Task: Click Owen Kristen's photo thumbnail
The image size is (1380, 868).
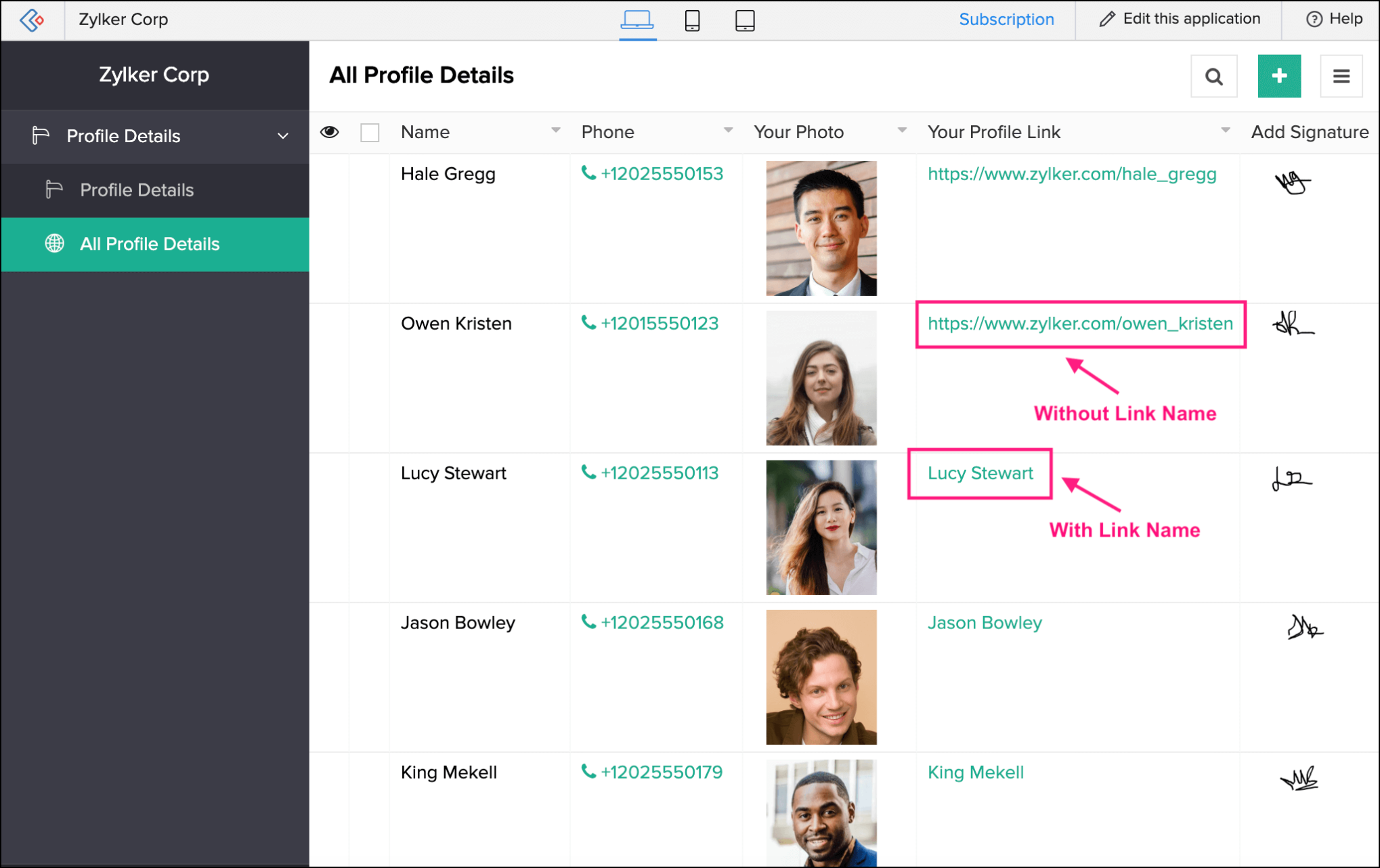Action: tap(821, 378)
